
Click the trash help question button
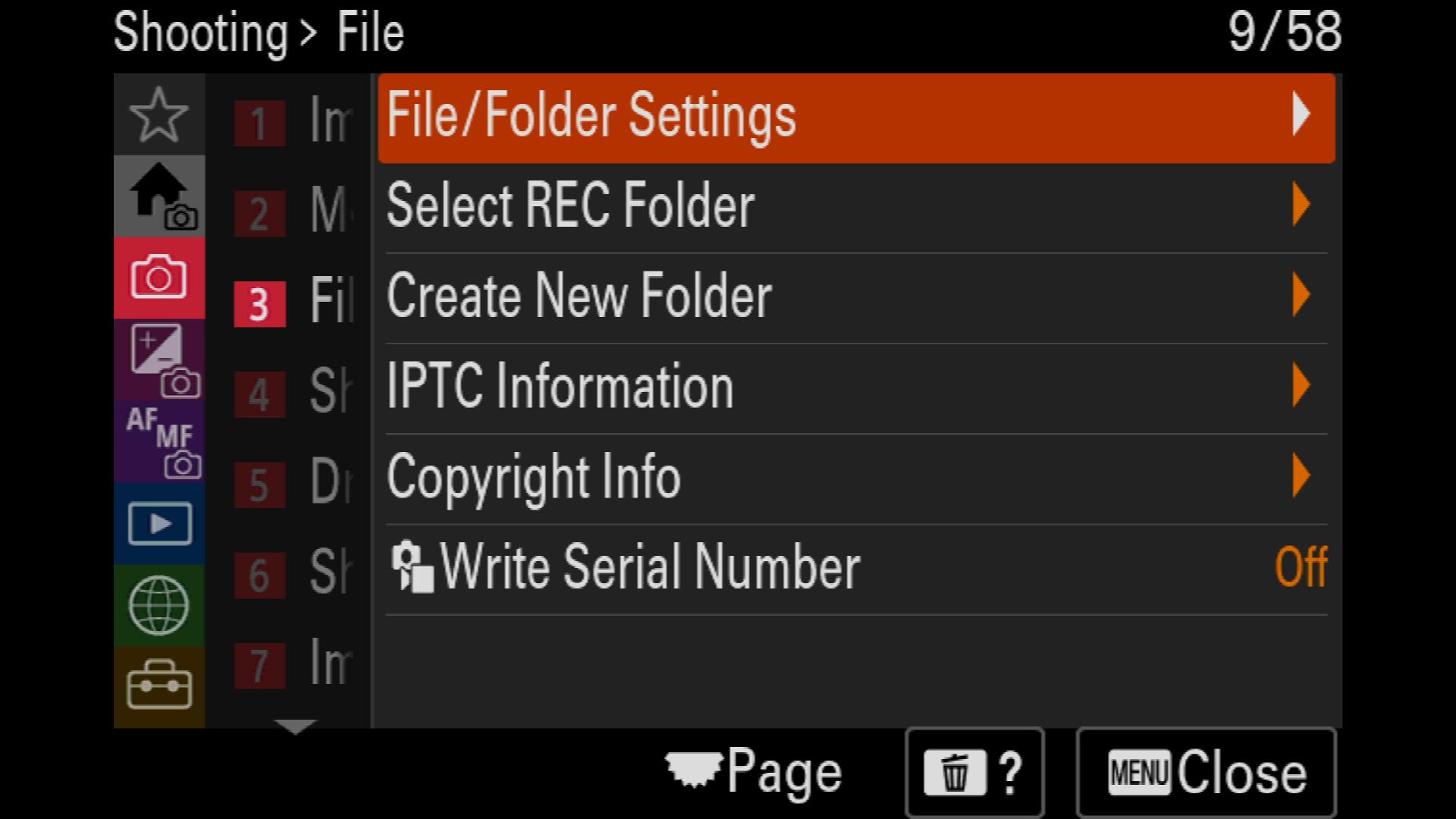tap(974, 773)
